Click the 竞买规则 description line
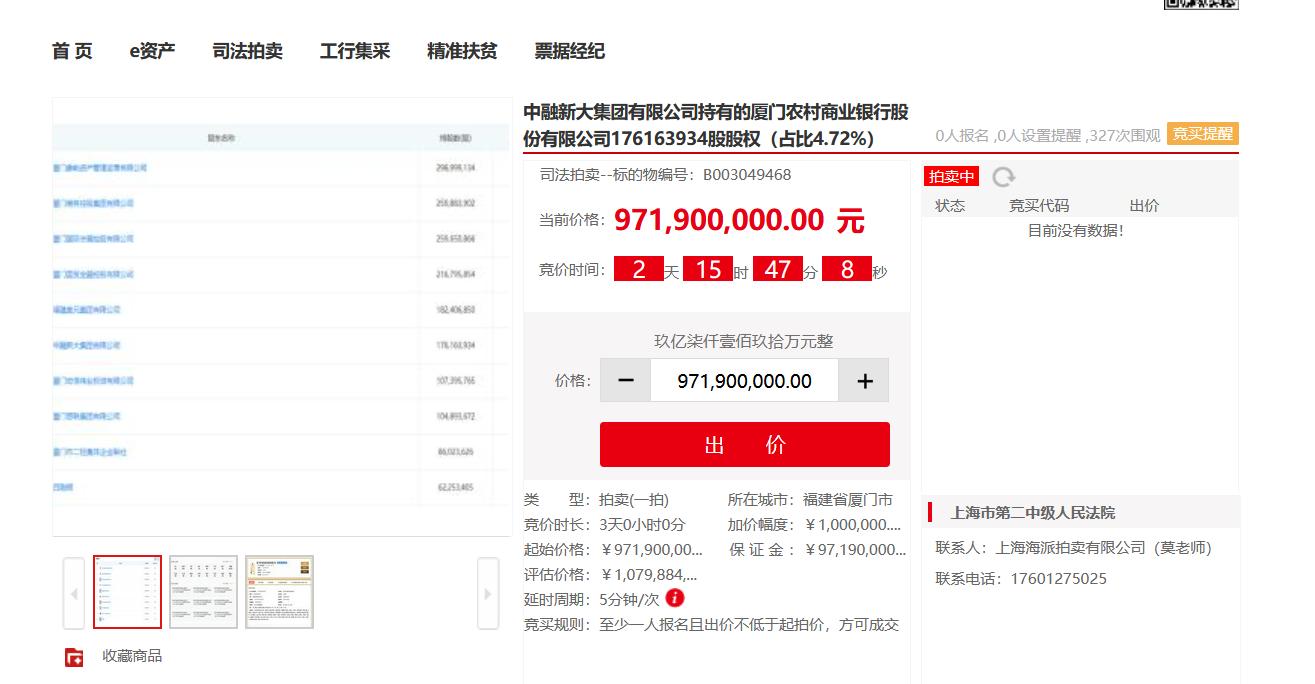Viewport: 1315px width, 684px height. tap(711, 625)
